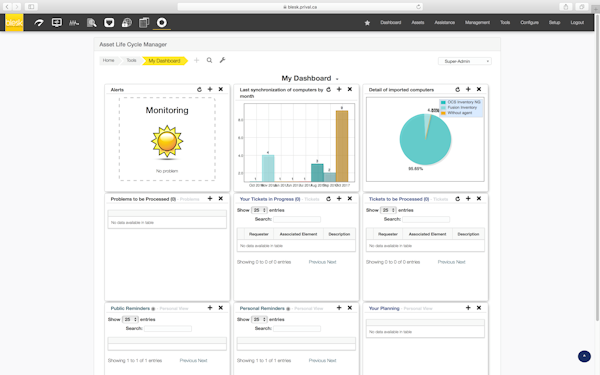
Task: Refresh the Your Tickets in Progress widget
Action: click(328, 199)
